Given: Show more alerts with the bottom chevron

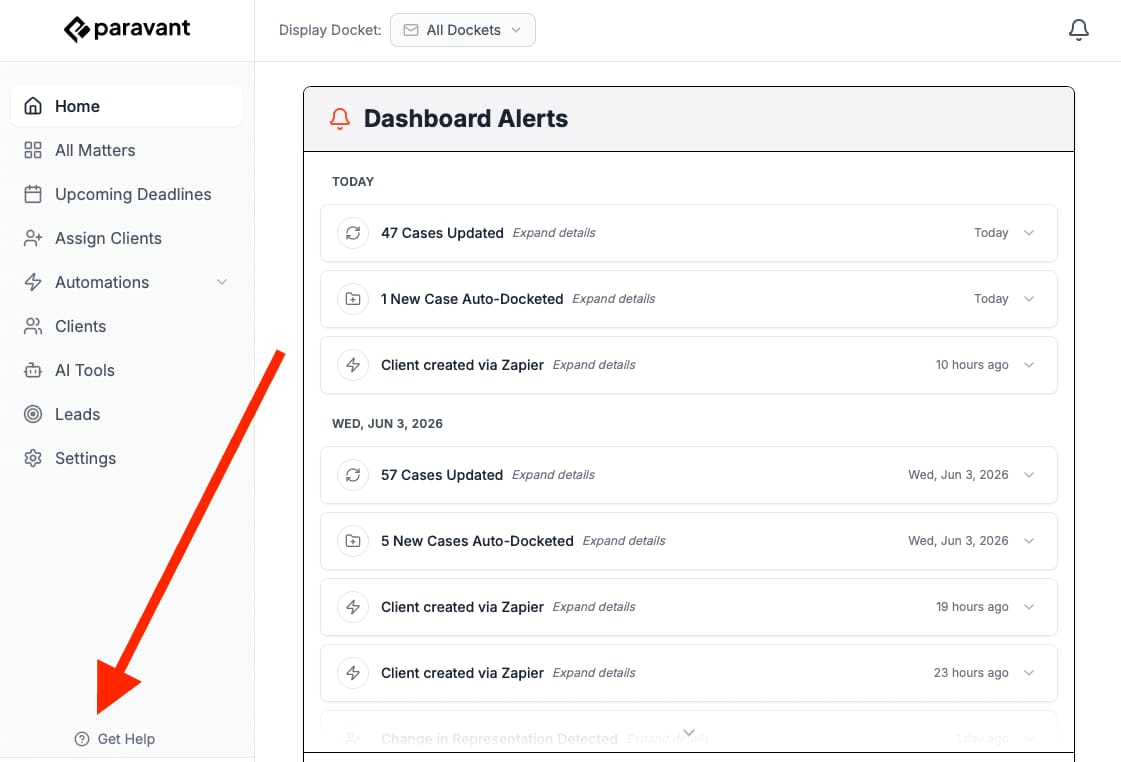Looking at the screenshot, I should pos(688,733).
